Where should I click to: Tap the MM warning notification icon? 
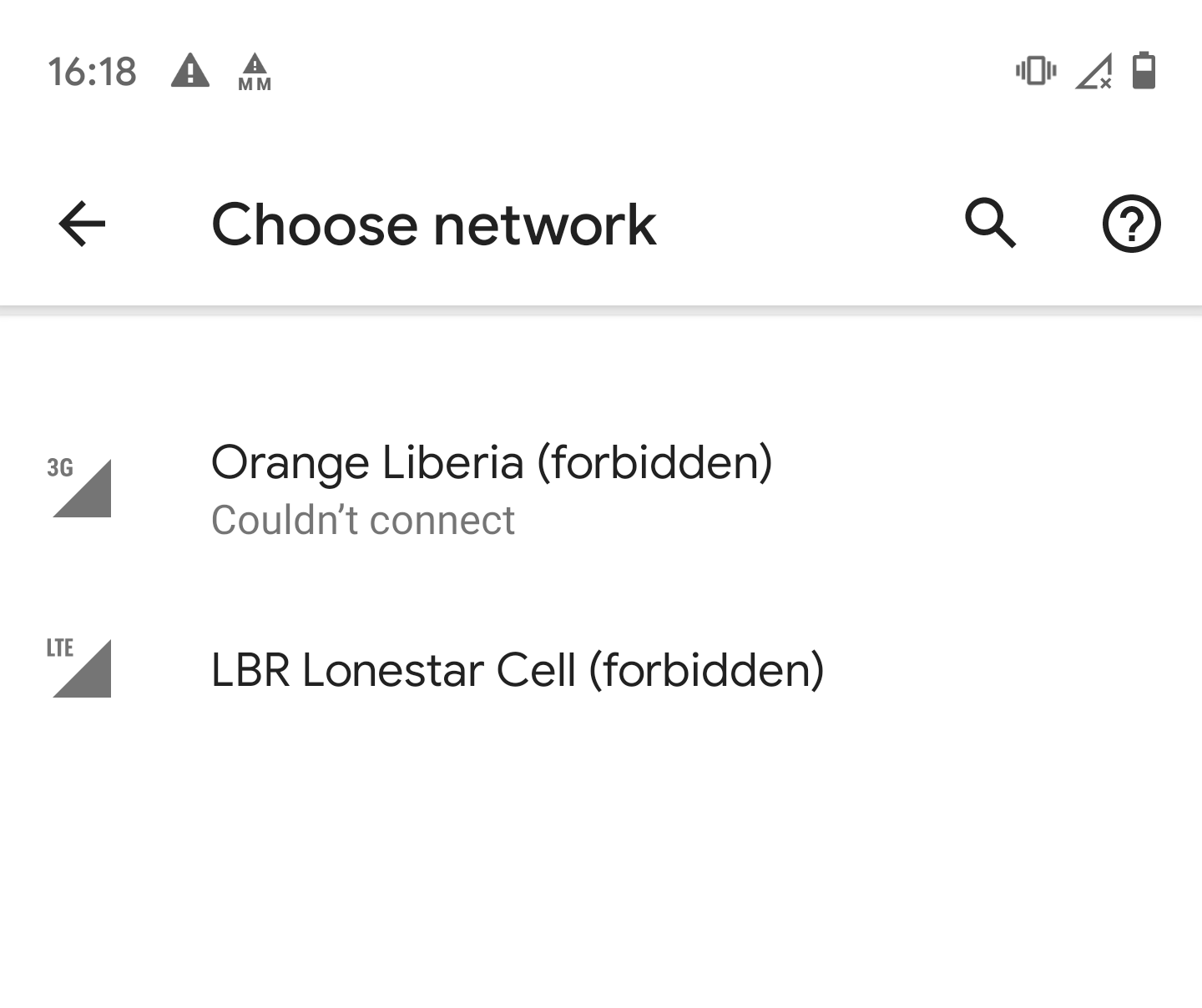255,73
